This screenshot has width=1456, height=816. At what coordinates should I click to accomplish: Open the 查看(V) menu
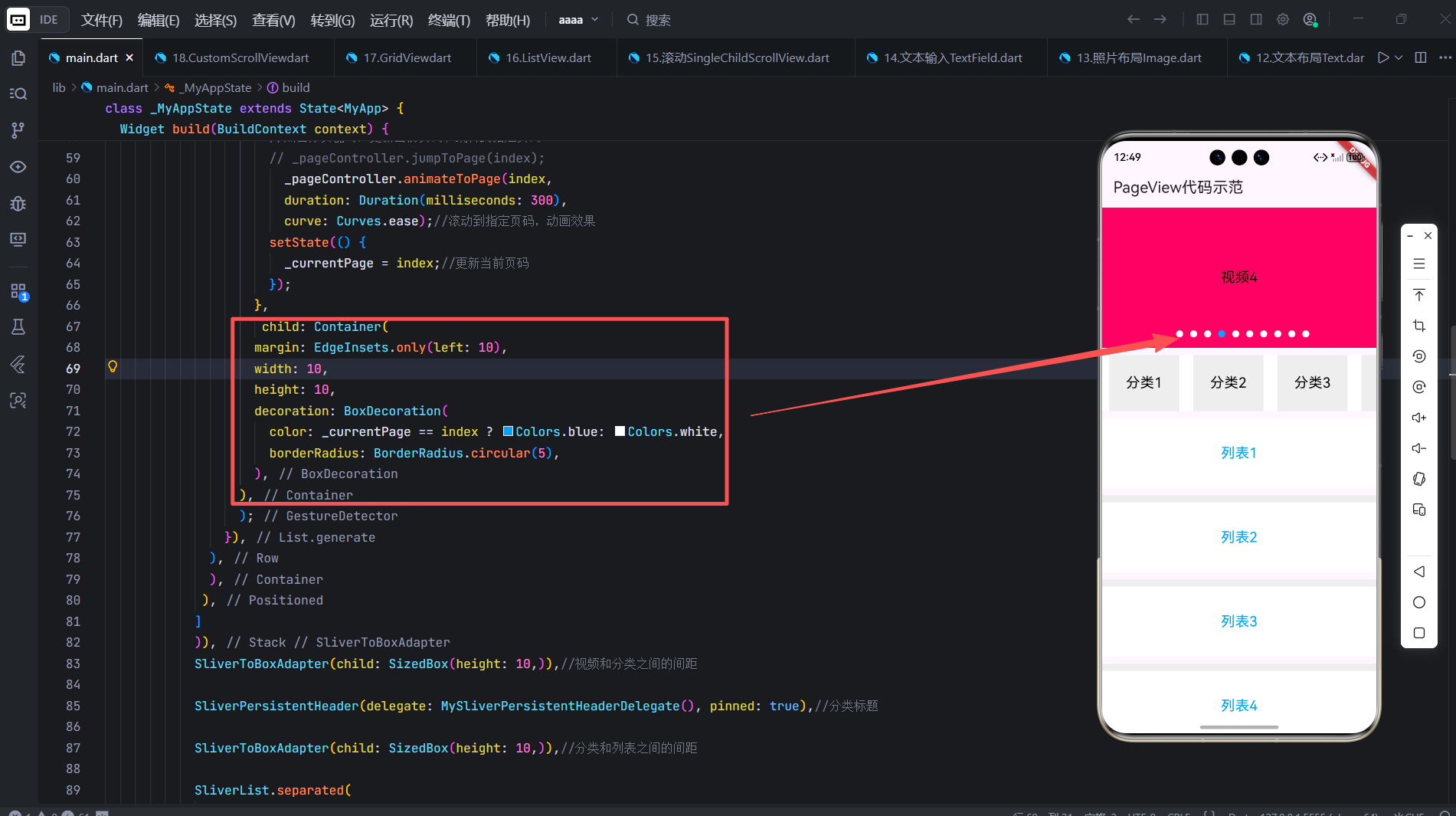click(x=273, y=20)
